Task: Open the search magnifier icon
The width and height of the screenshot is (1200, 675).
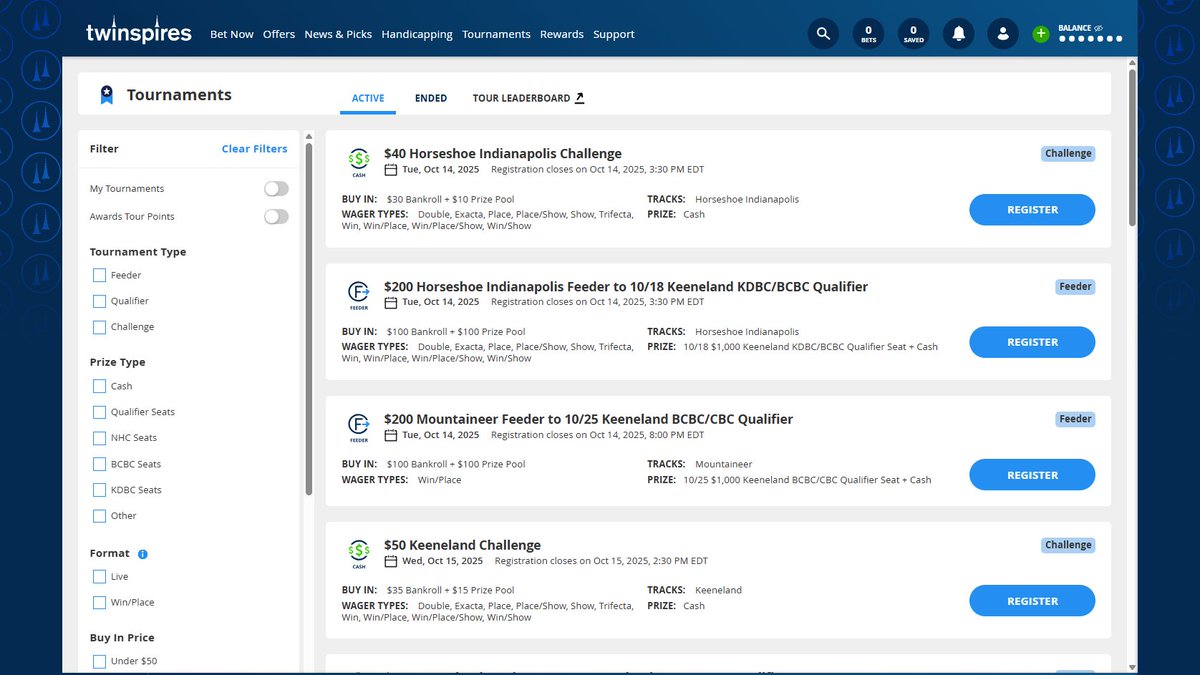Action: coord(823,34)
